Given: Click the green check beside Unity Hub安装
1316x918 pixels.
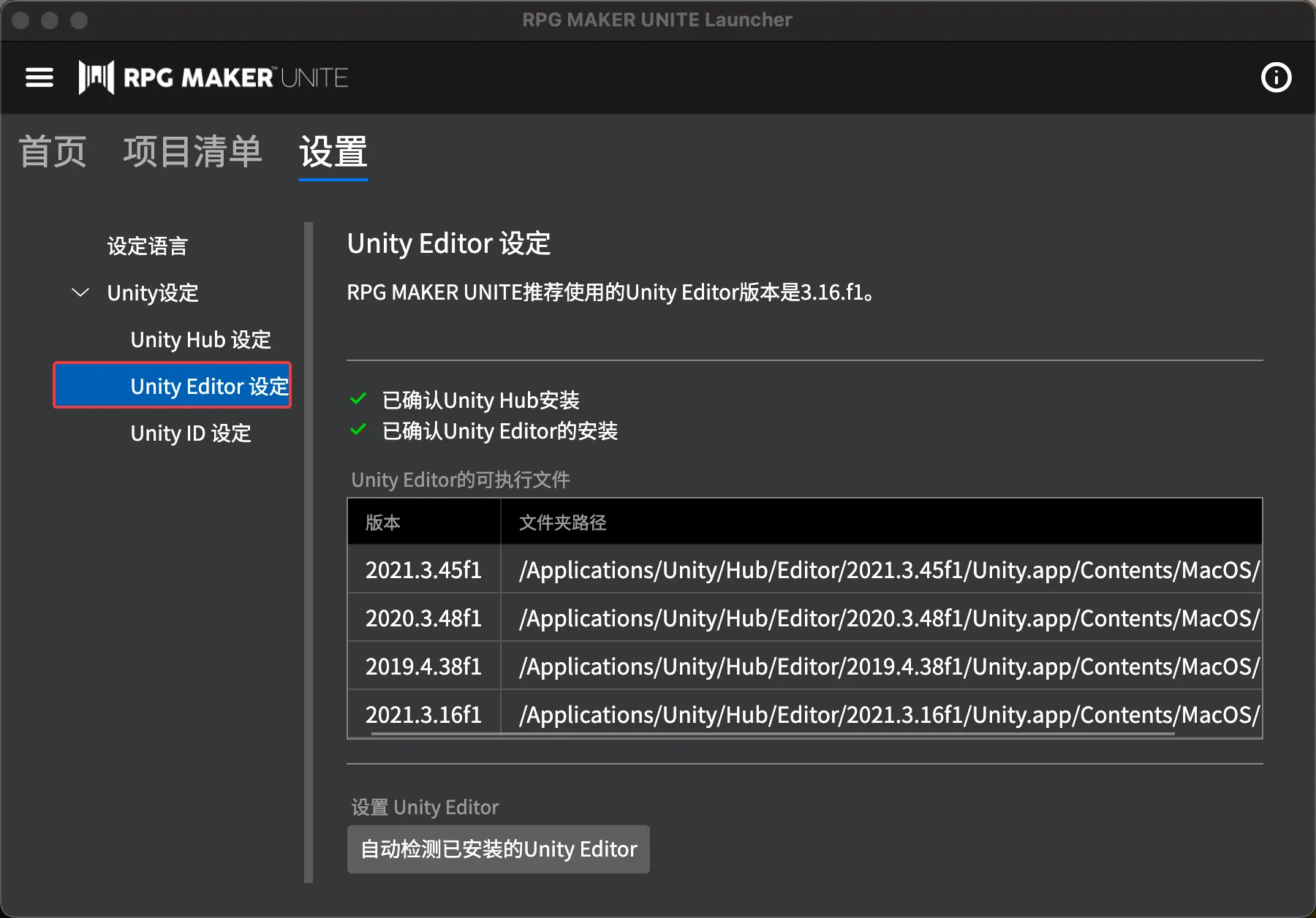Looking at the screenshot, I should pyautogui.click(x=358, y=399).
